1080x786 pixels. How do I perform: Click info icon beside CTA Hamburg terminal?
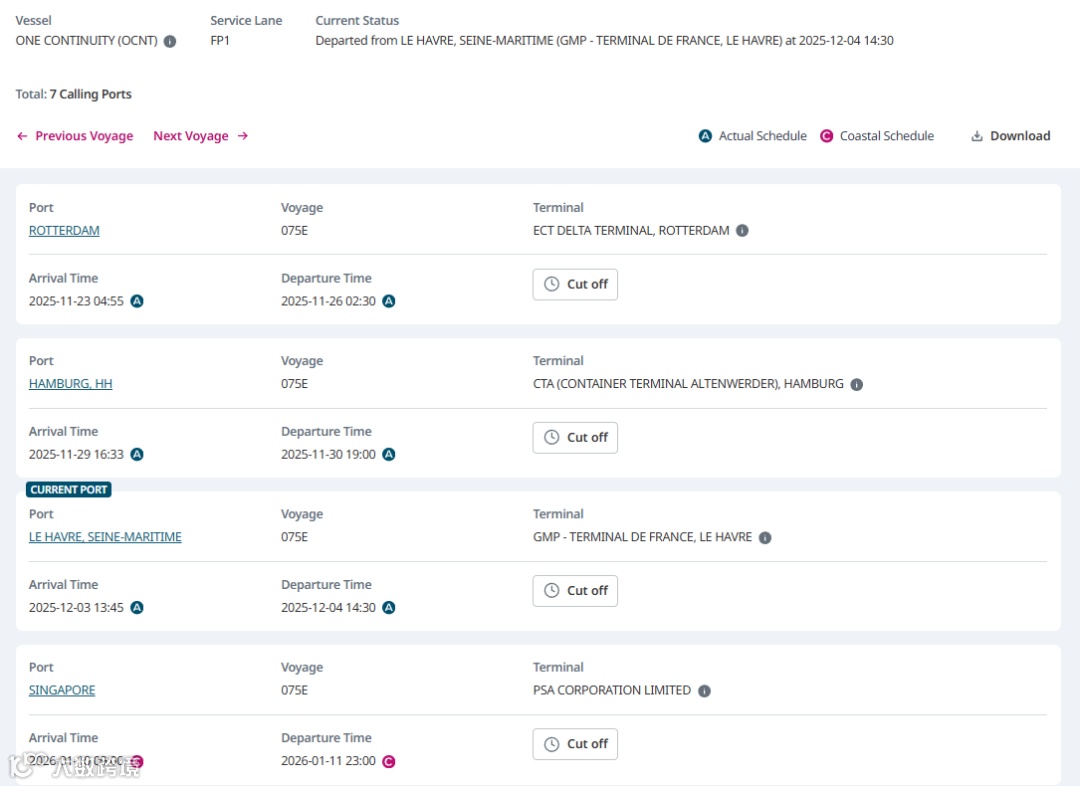point(856,384)
